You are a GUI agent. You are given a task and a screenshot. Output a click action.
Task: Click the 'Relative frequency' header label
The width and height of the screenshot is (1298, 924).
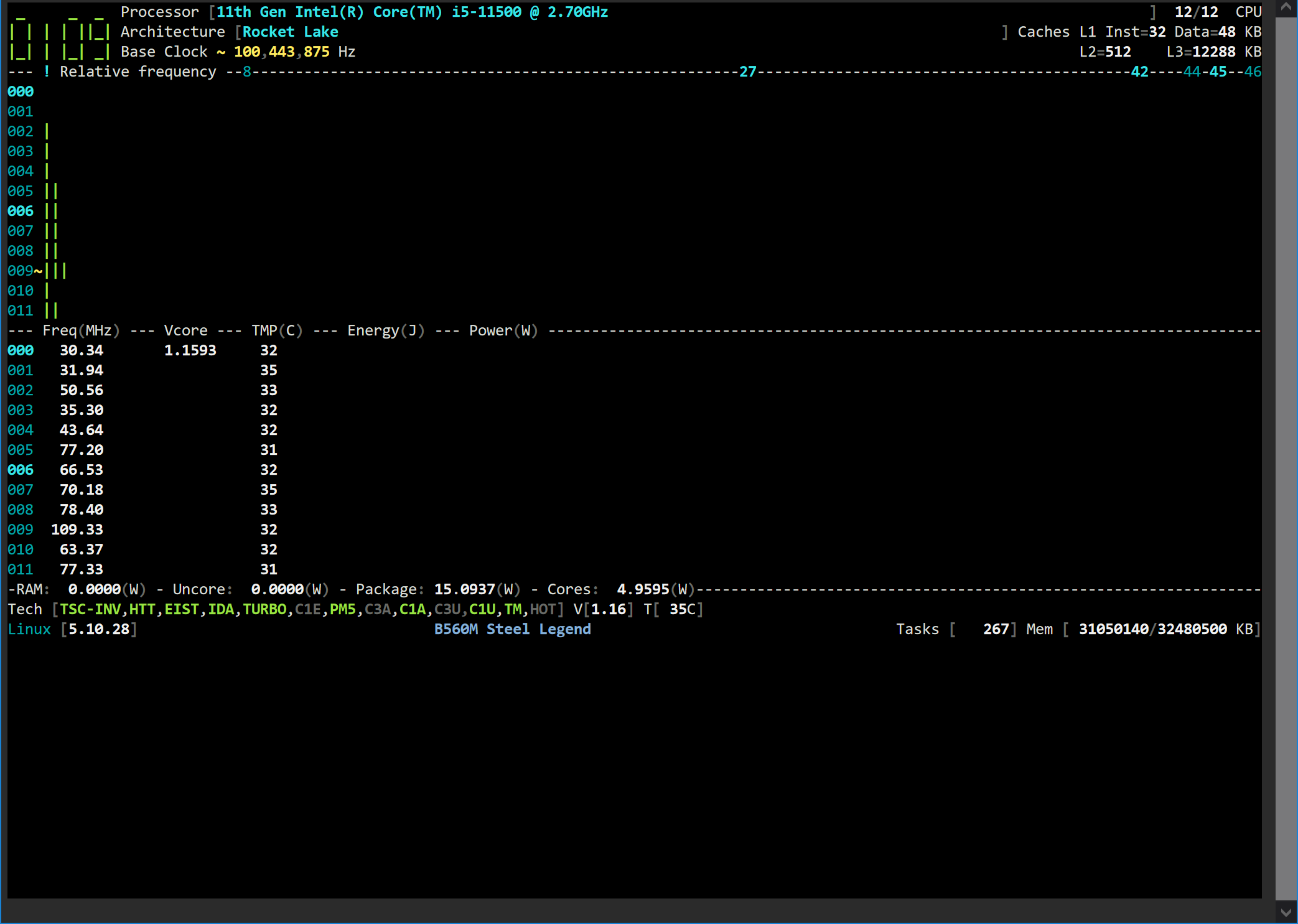click(138, 72)
